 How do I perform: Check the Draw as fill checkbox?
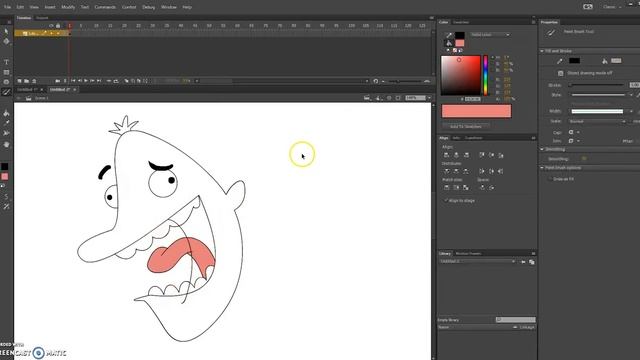(x=549, y=179)
